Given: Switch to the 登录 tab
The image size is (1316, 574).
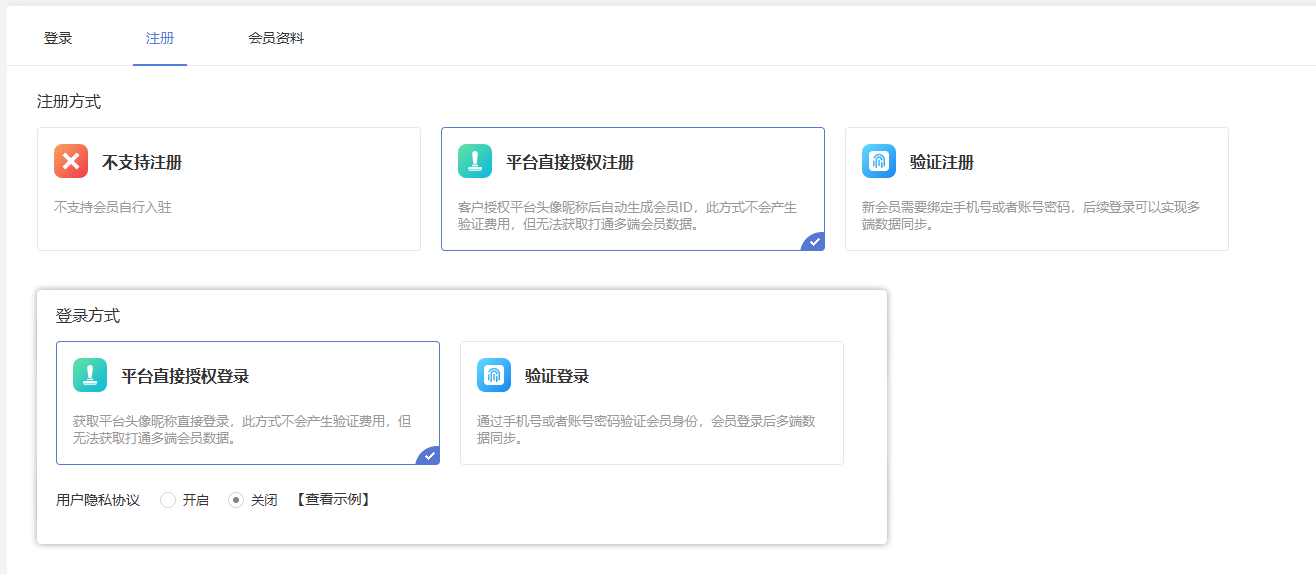Looking at the screenshot, I should 58,38.
